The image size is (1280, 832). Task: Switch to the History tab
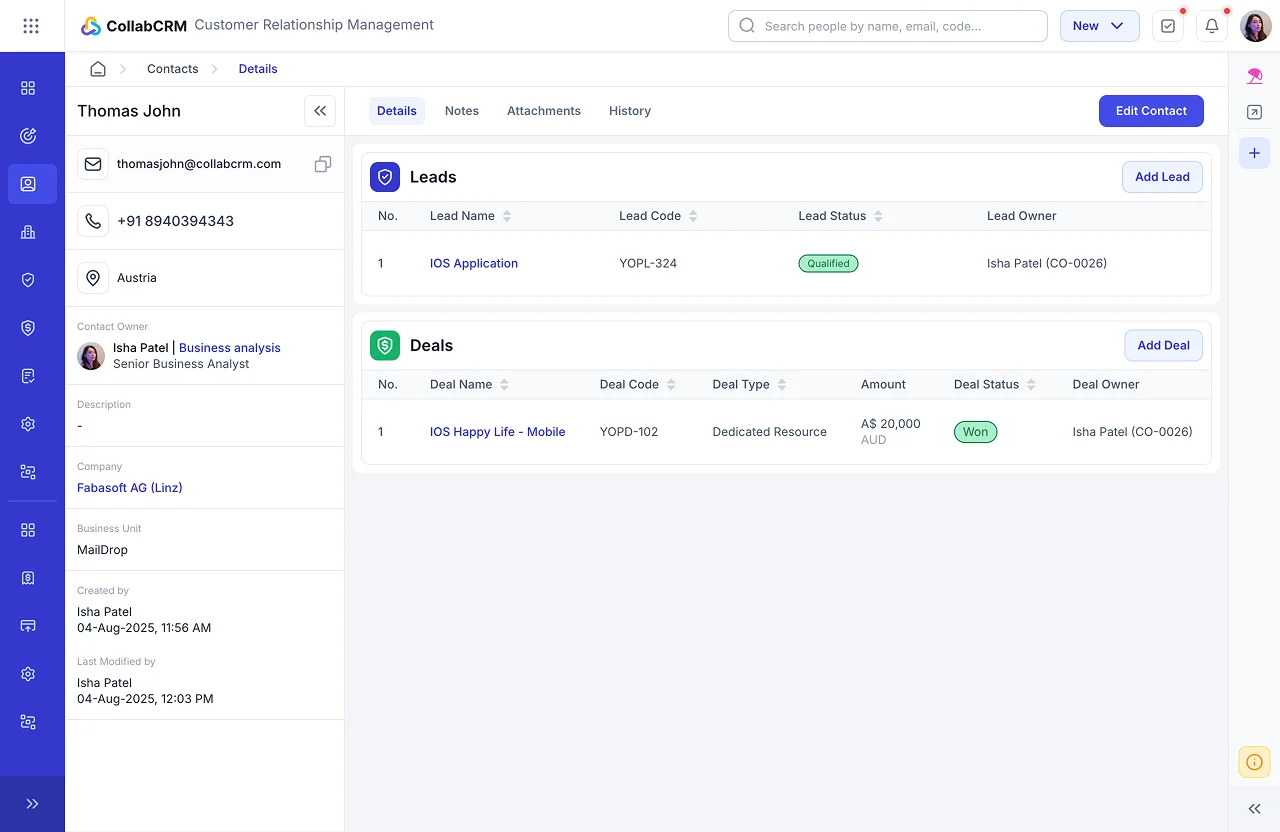pyautogui.click(x=630, y=111)
